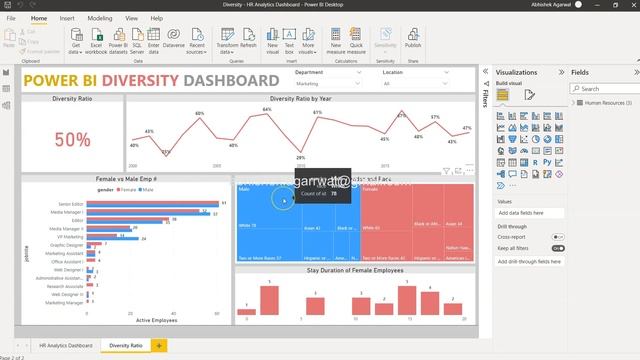Click the Save icon in title bar
The width and height of the screenshot is (640, 360).
coord(7,5)
